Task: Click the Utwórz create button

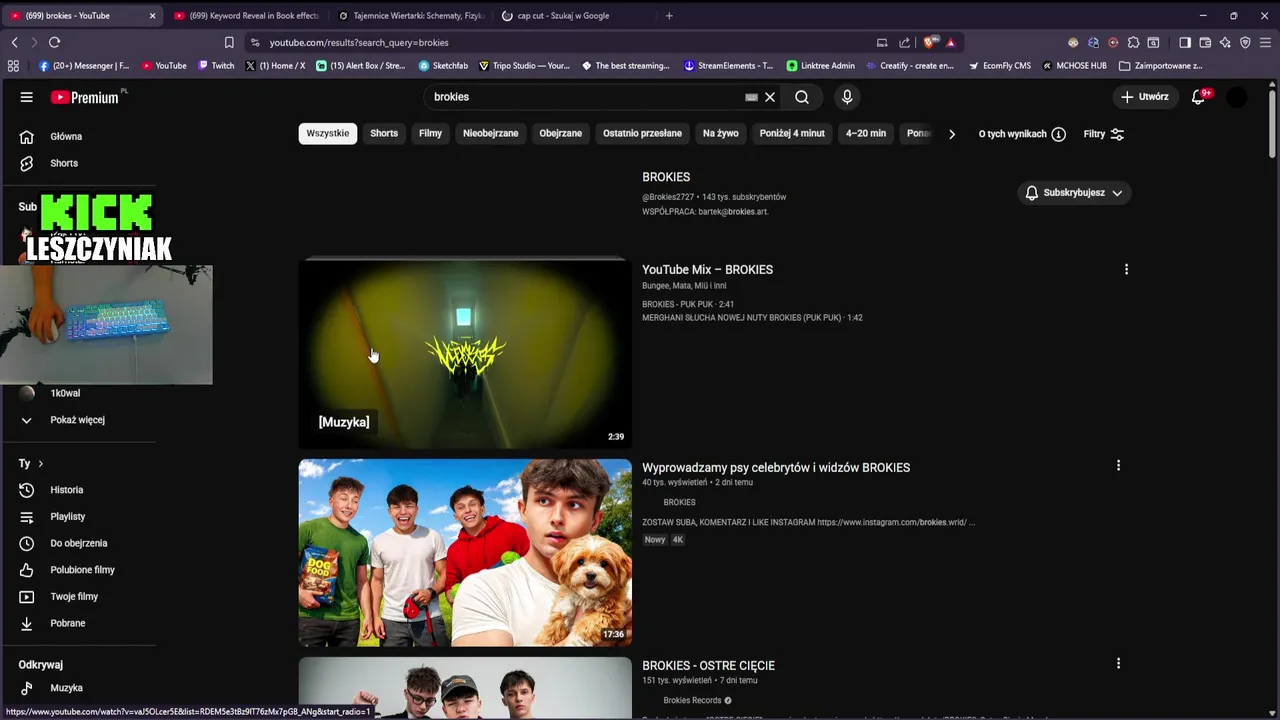Action: click(x=1144, y=97)
